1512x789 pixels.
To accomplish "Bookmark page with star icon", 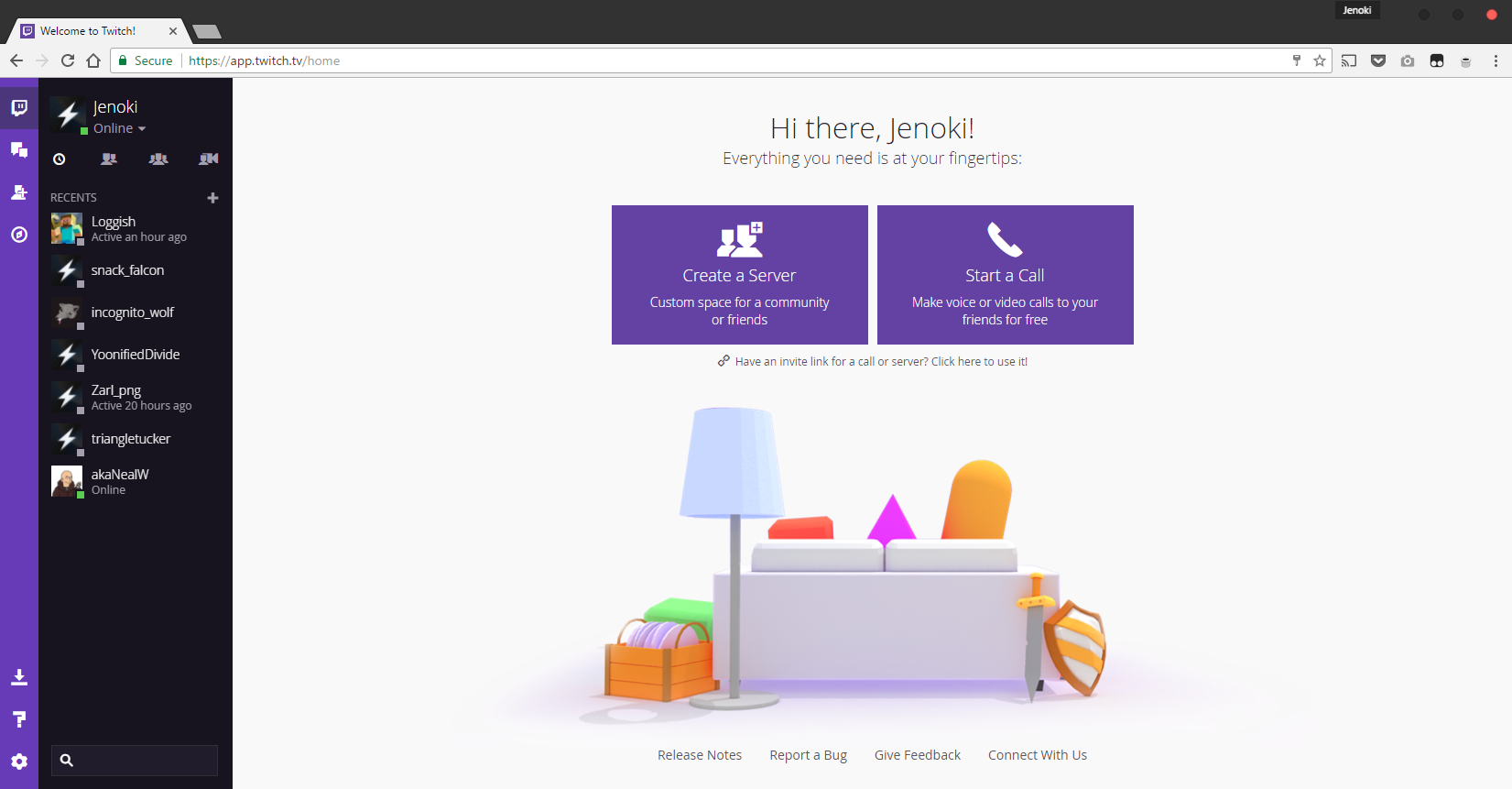I will click(1320, 60).
